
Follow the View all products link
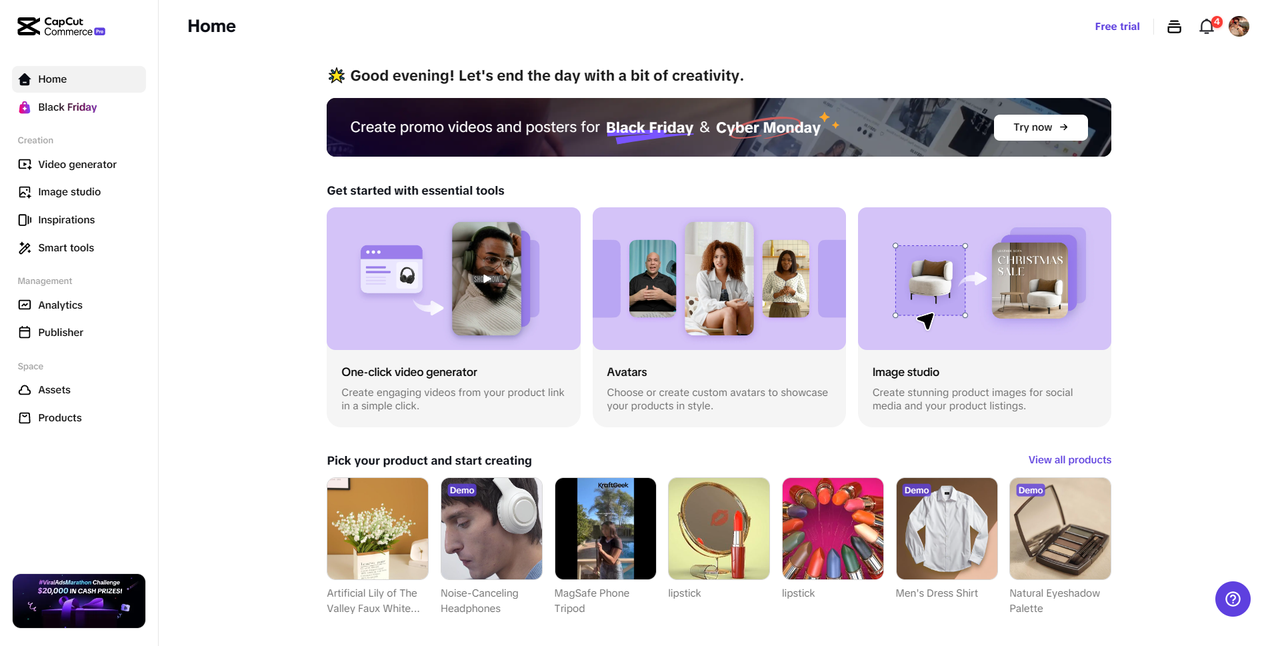click(x=1069, y=460)
